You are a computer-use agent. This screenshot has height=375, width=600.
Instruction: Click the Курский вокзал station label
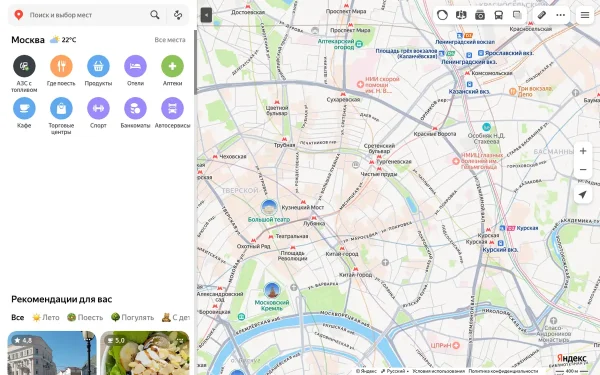500,249
